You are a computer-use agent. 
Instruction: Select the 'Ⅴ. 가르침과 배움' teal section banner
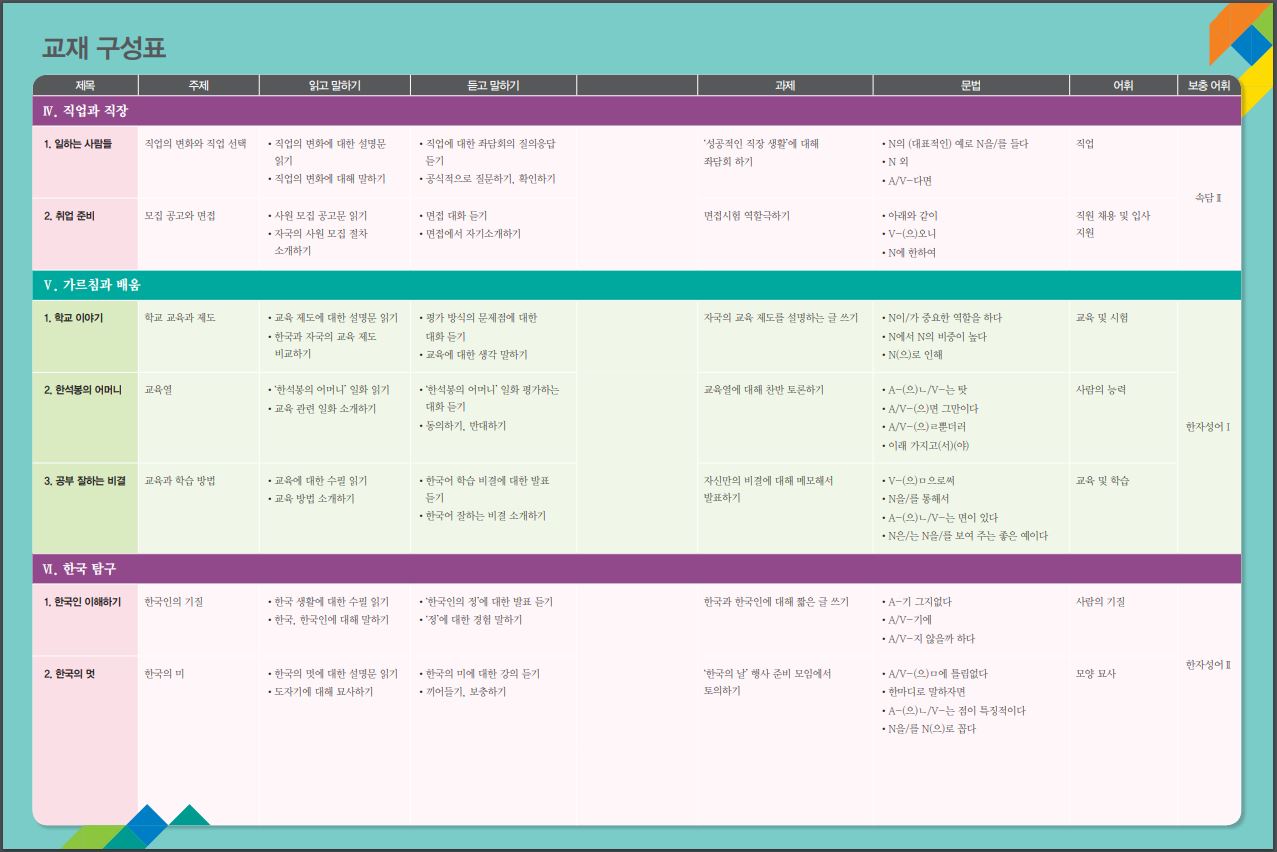[92, 285]
